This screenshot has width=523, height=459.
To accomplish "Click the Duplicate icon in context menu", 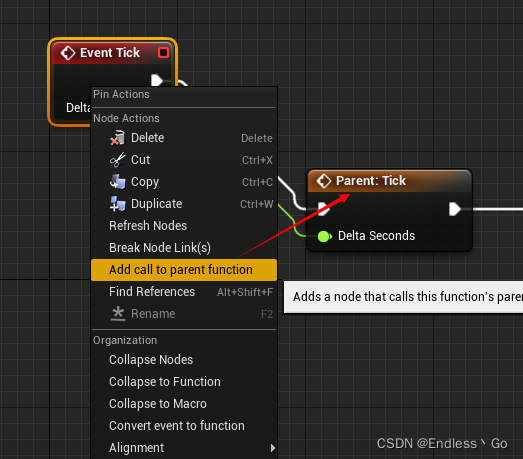I will point(117,204).
